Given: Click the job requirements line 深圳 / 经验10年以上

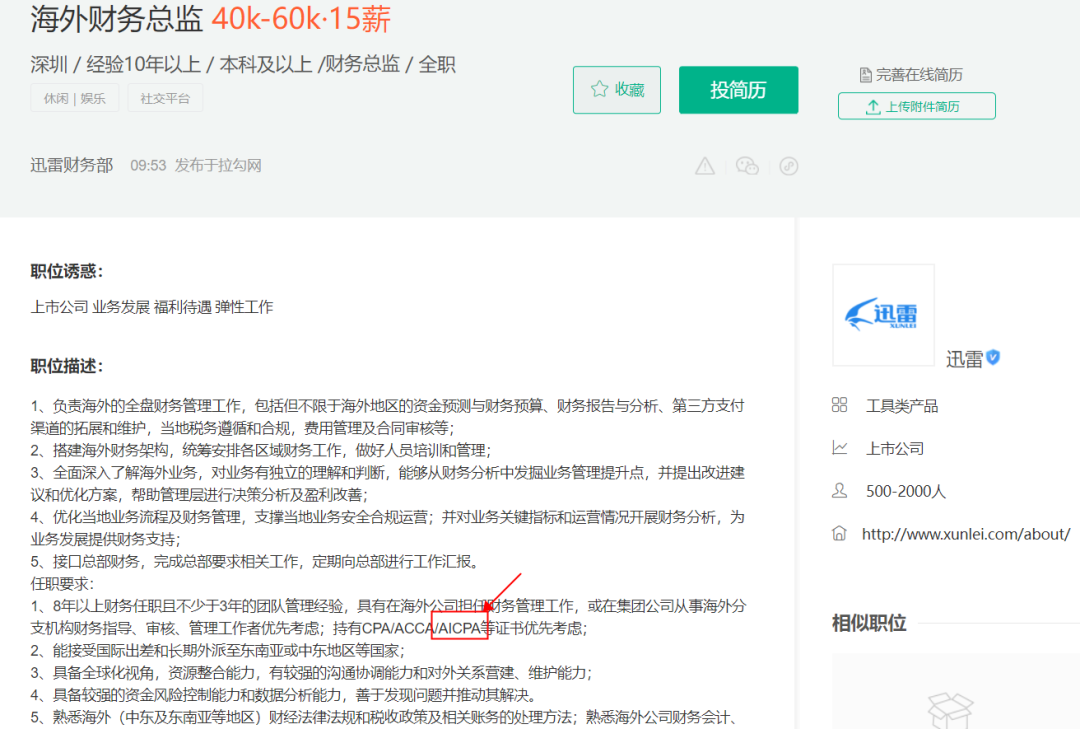Looking at the screenshot, I should (x=242, y=65).
